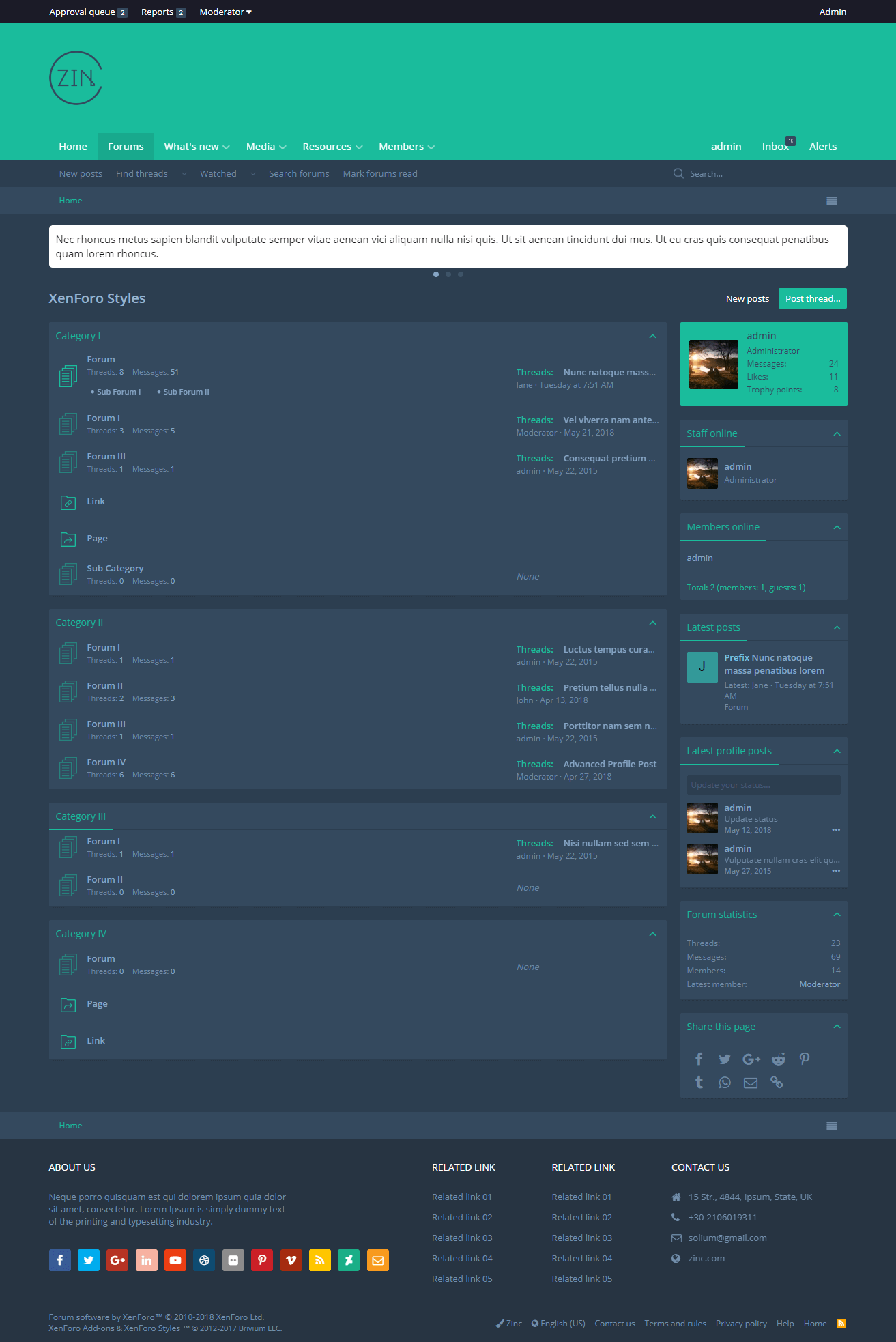The image size is (896, 1342).
Task: Click the Update your status field
Action: [x=763, y=785]
